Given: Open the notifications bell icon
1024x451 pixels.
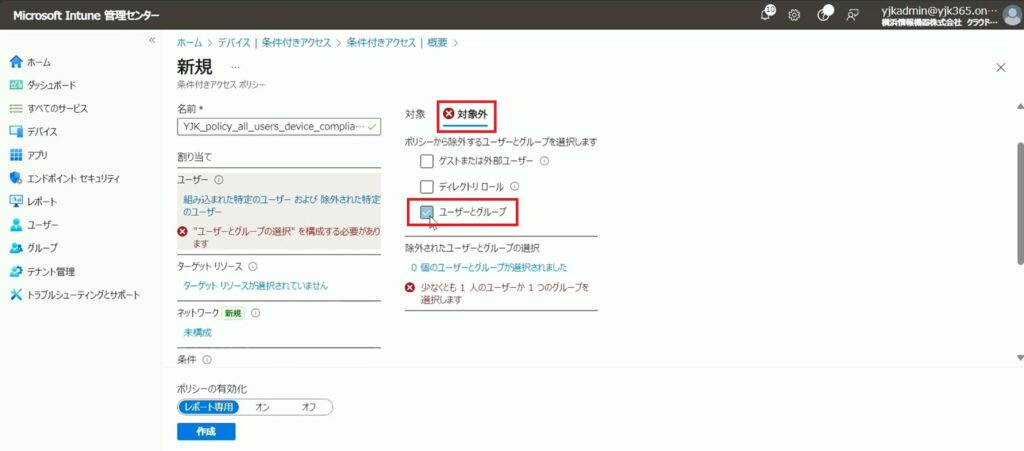Looking at the screenshot, I should click(767, 14).
